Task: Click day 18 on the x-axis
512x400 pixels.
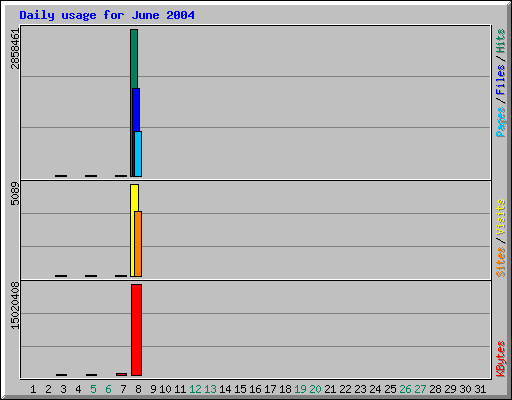Action: pos(285,389)
